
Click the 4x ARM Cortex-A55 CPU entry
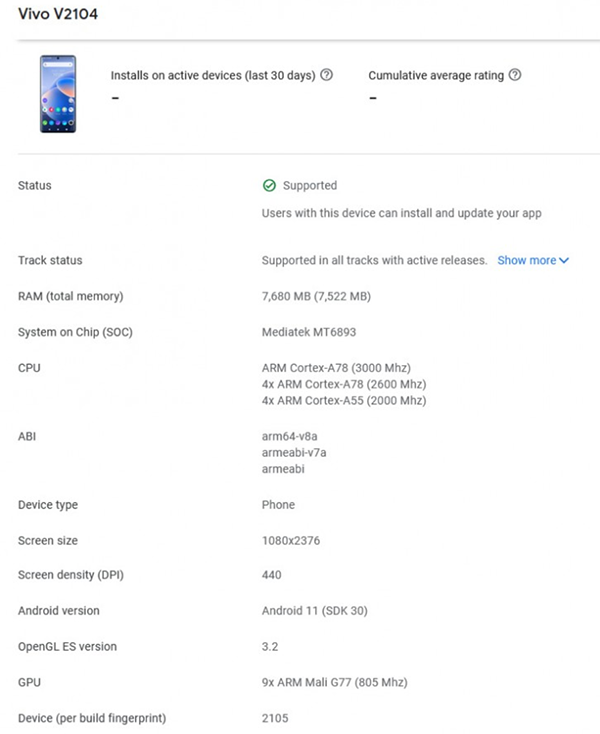coord(344,401)
